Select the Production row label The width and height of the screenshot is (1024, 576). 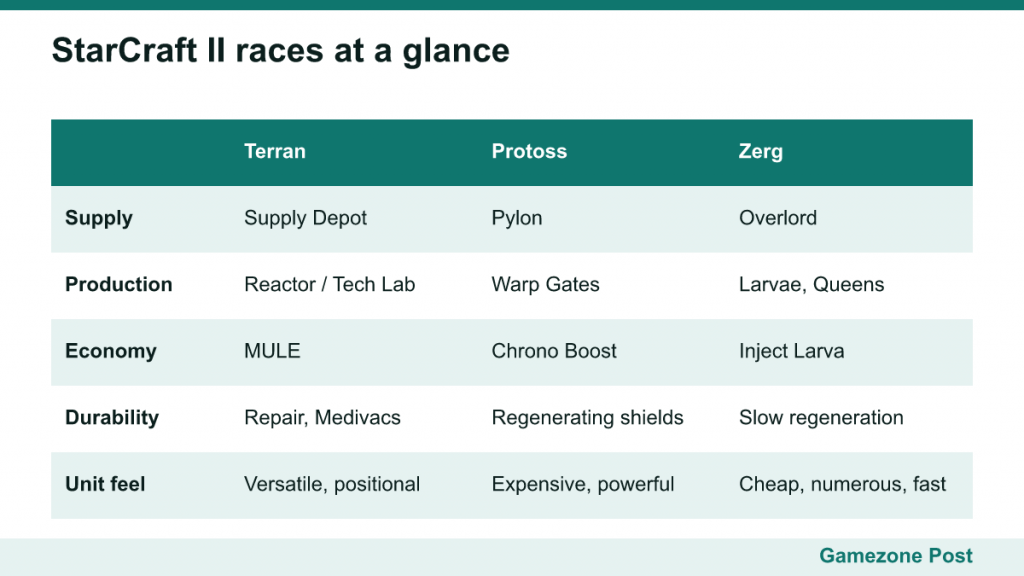(x=119, y=285)
